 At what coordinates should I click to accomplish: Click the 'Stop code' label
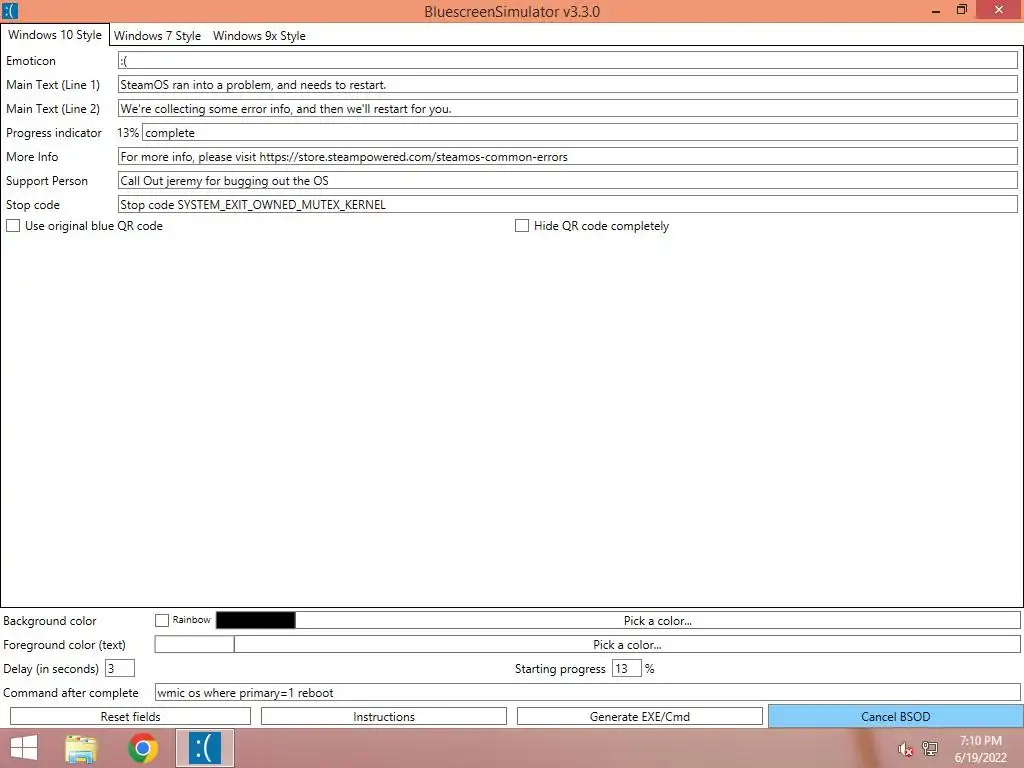tap(33, 205)
